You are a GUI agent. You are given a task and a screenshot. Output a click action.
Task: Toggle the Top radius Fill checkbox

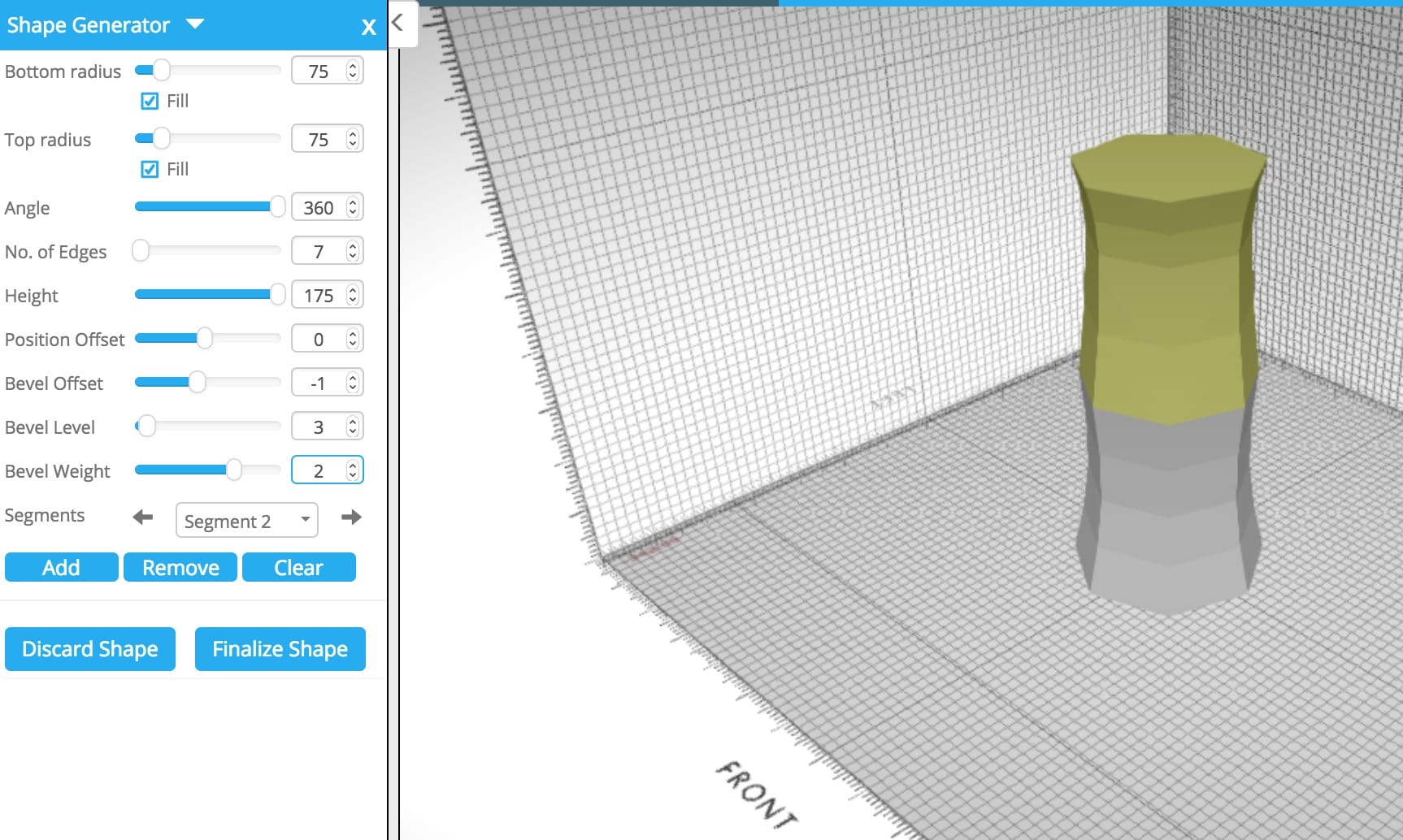pos(150,169)
